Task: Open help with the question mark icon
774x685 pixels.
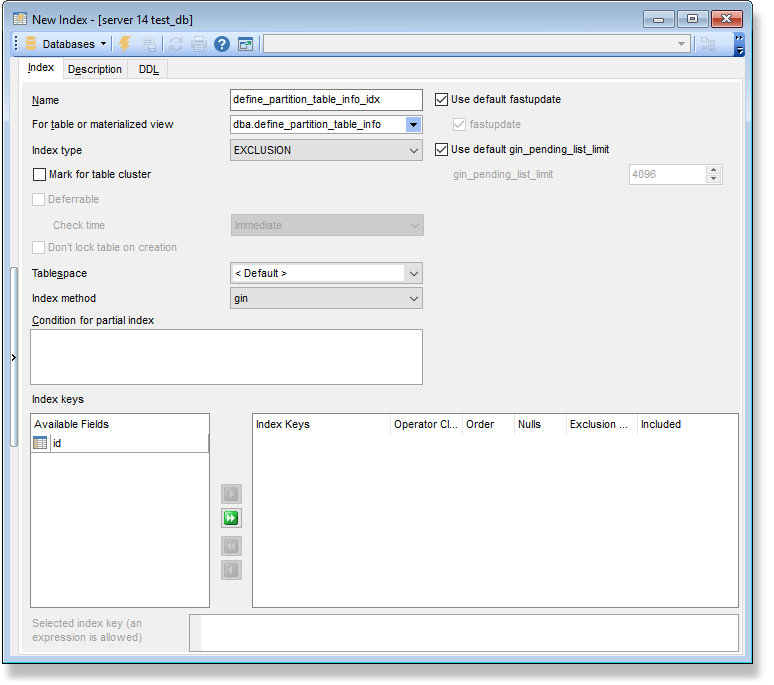Action: pos(222,44)
